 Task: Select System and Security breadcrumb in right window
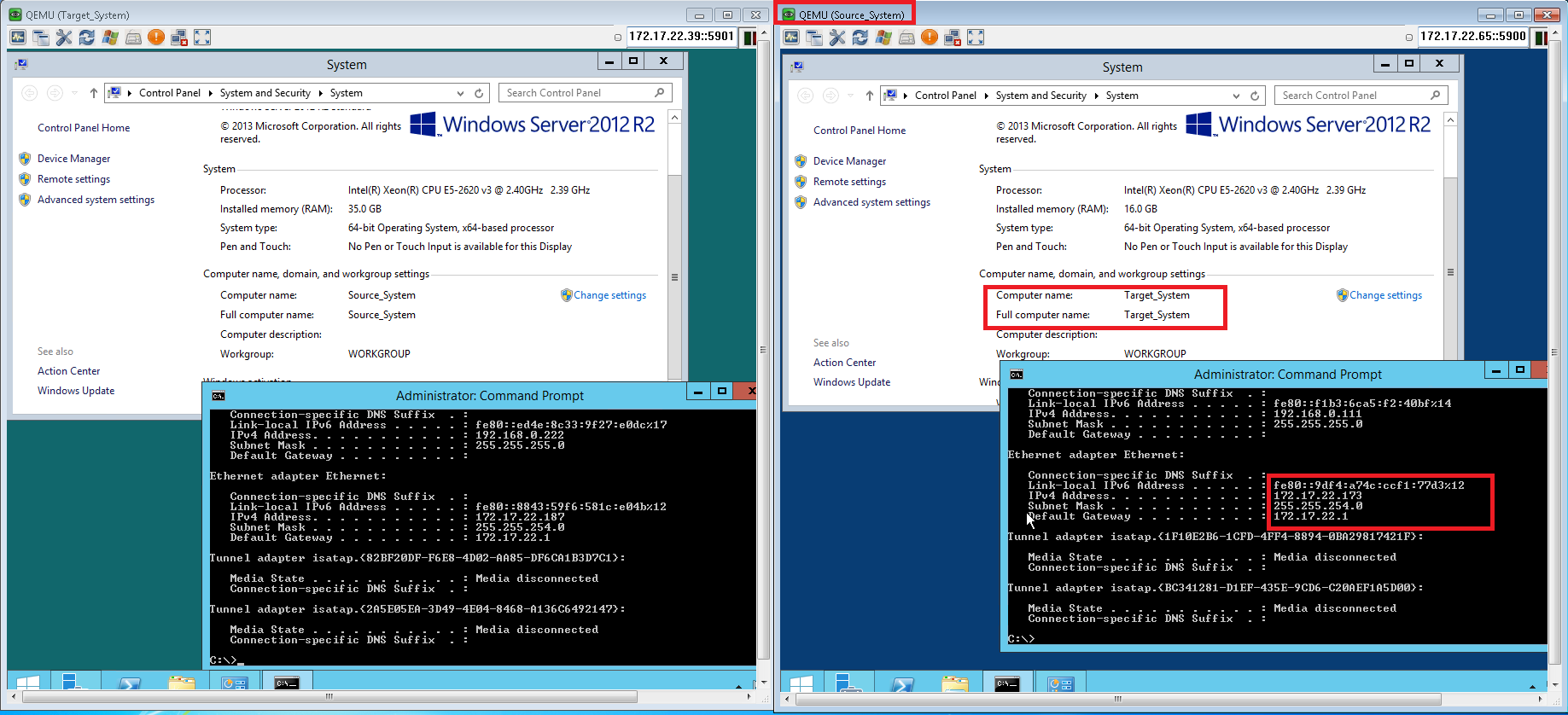coord(1040,96)
